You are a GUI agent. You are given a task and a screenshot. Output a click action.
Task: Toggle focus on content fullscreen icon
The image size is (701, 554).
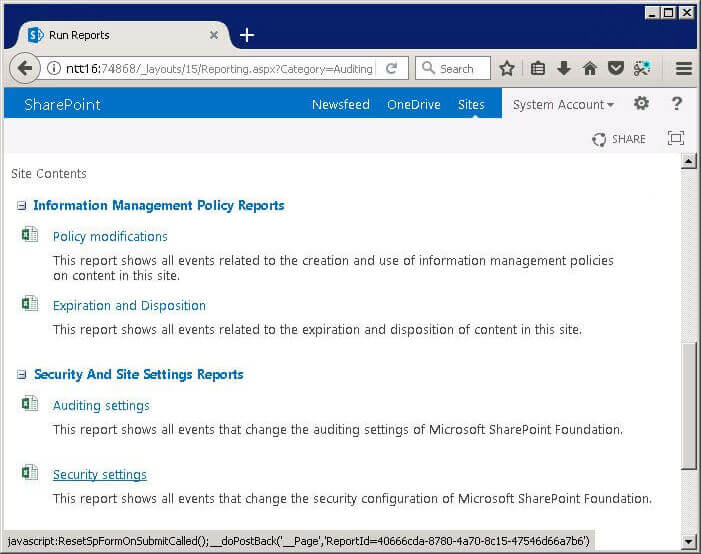click(x=676, y=138)
